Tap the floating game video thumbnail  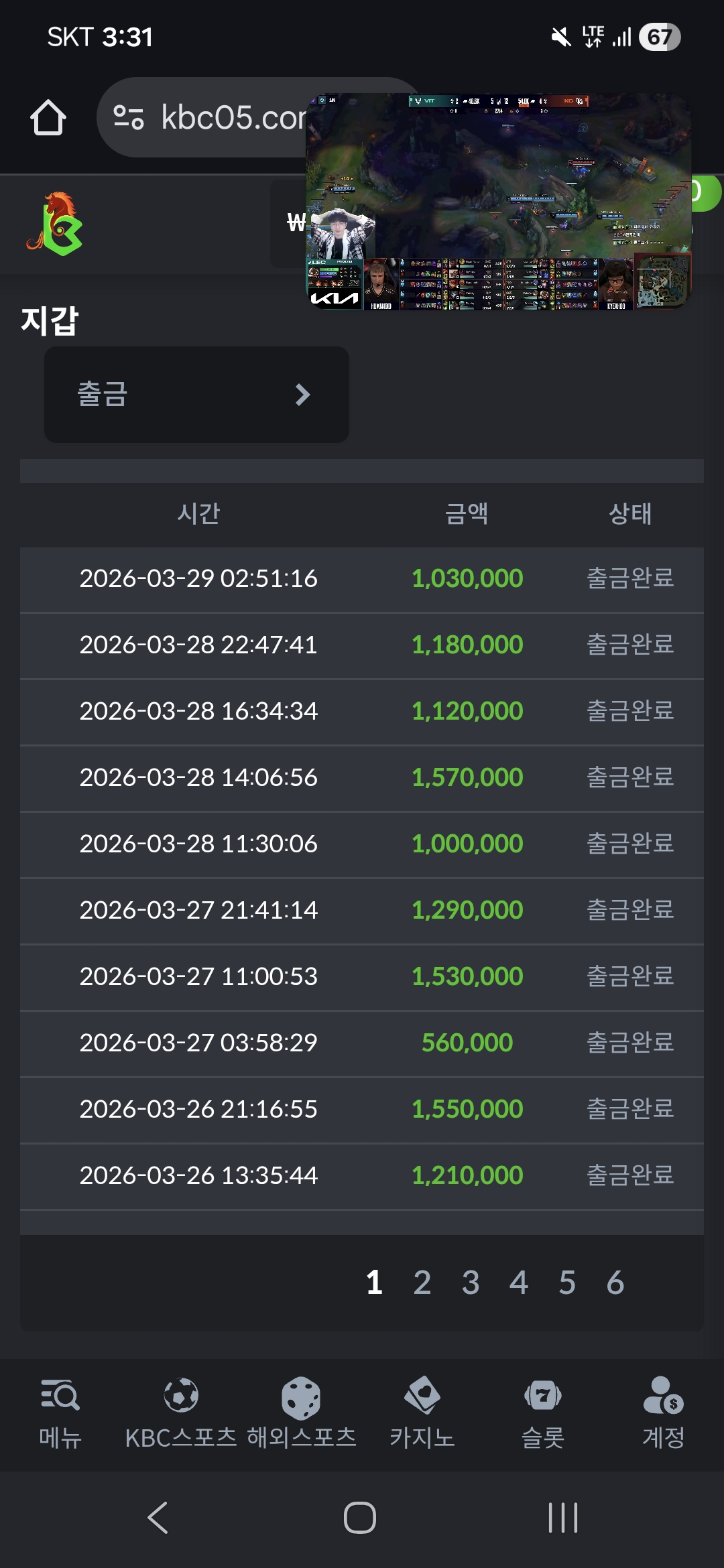499,201
